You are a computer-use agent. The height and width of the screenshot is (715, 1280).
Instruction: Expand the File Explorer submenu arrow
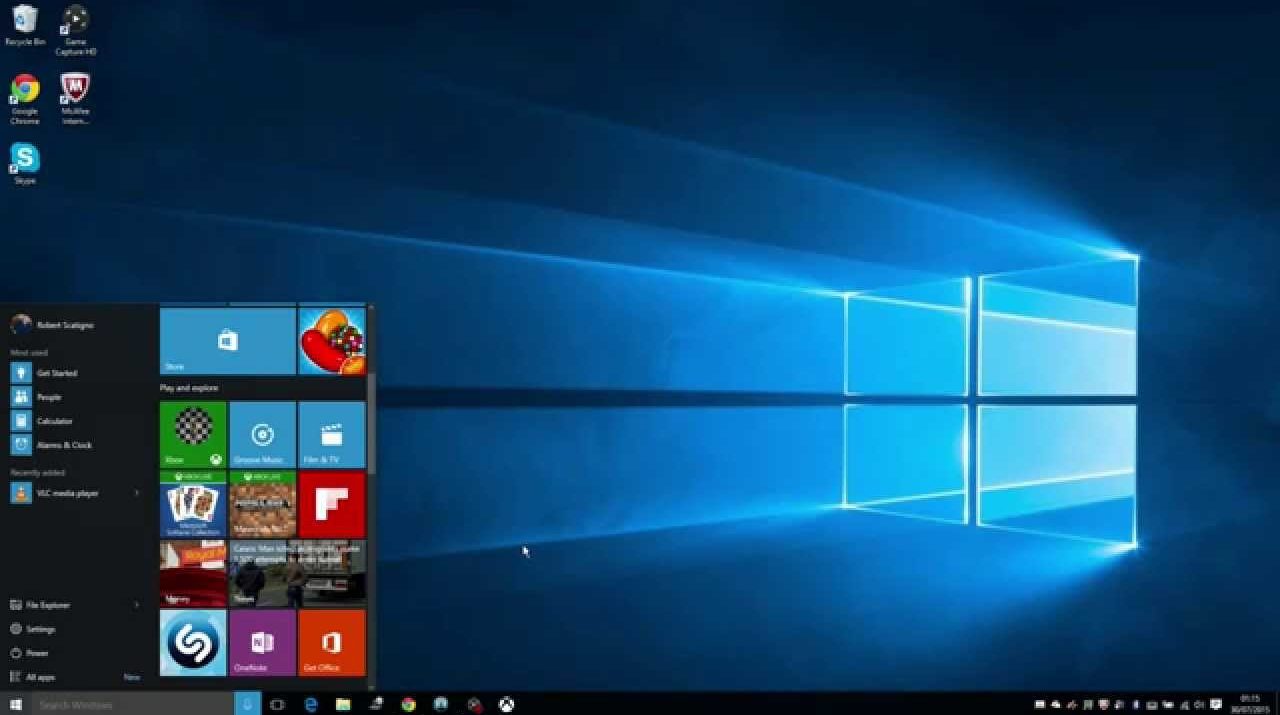tap(137, 605)
